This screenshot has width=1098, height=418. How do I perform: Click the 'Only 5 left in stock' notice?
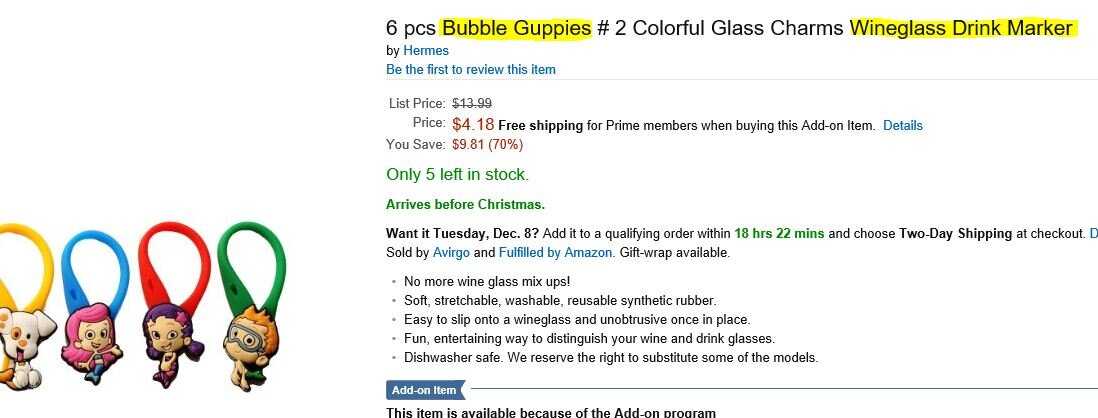click(x=456, y=174)
